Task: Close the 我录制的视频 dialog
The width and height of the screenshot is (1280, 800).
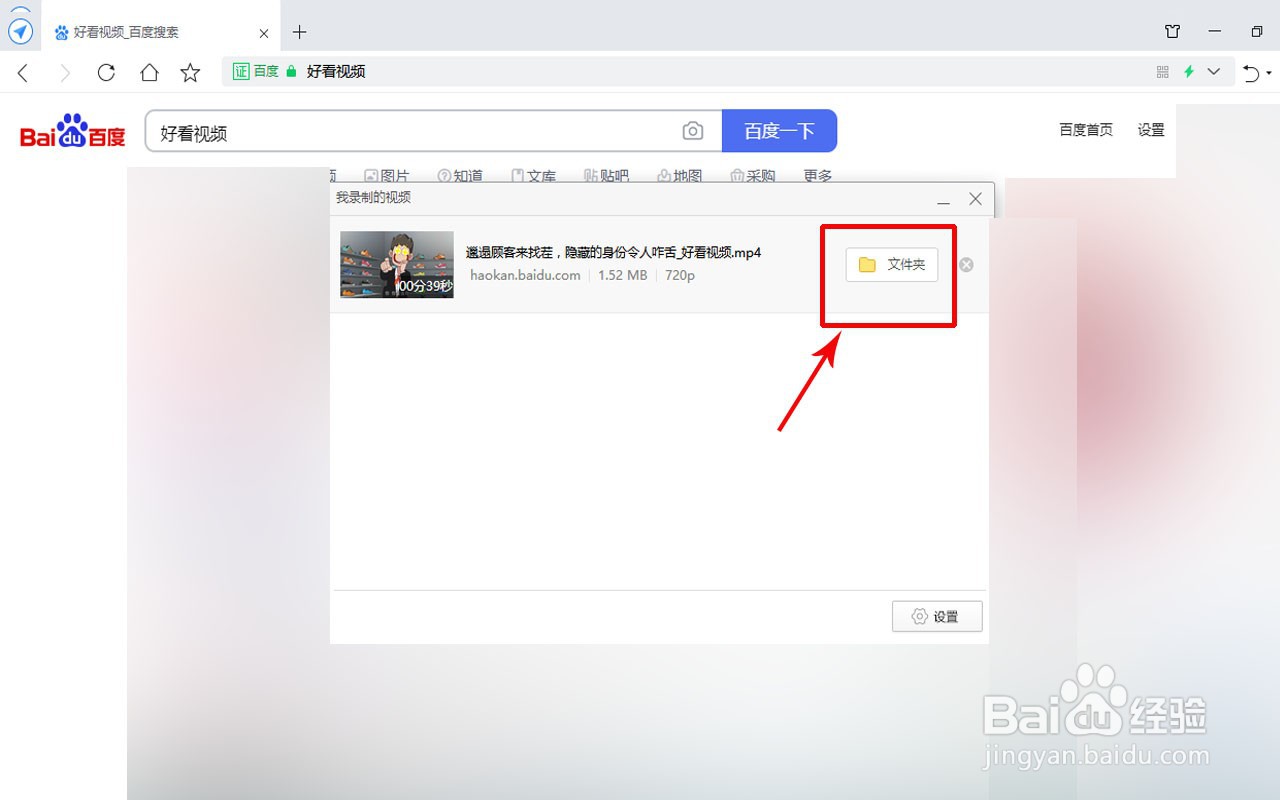Action: click(x=976, y=199)
